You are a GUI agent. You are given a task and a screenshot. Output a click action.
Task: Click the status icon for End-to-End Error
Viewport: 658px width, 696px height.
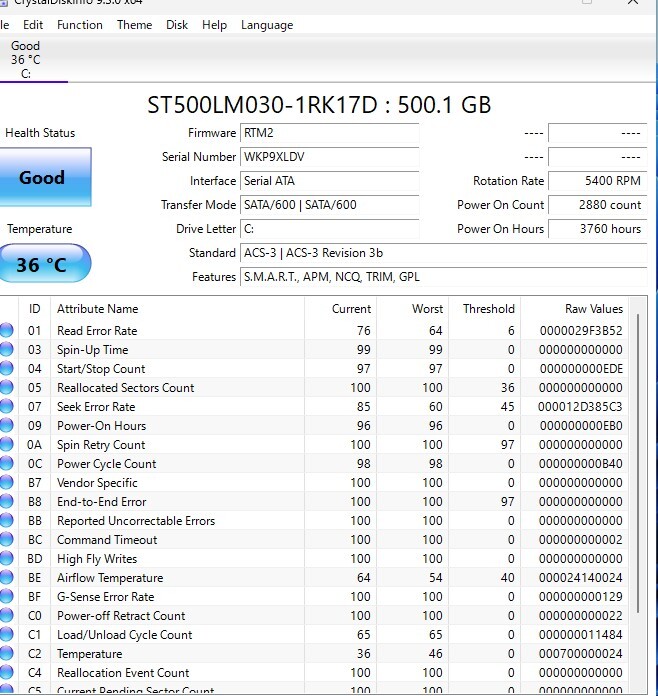click(7, 502)
